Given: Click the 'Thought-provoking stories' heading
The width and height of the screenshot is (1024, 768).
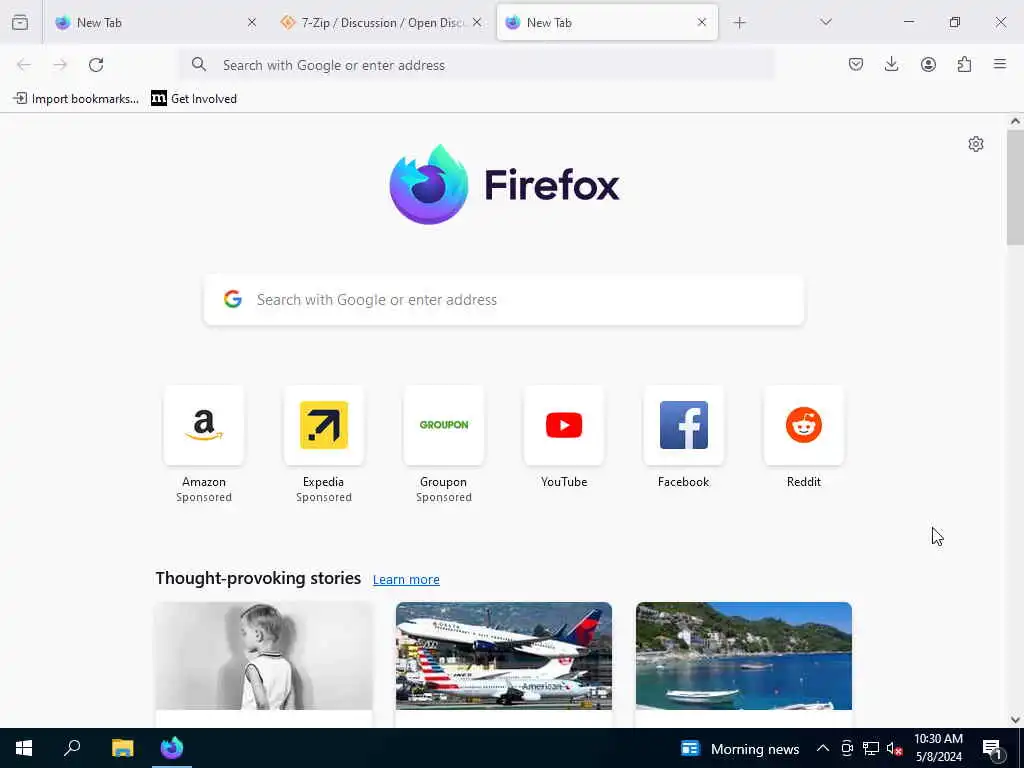Looking at the screenshot, I should coord(258,579).
